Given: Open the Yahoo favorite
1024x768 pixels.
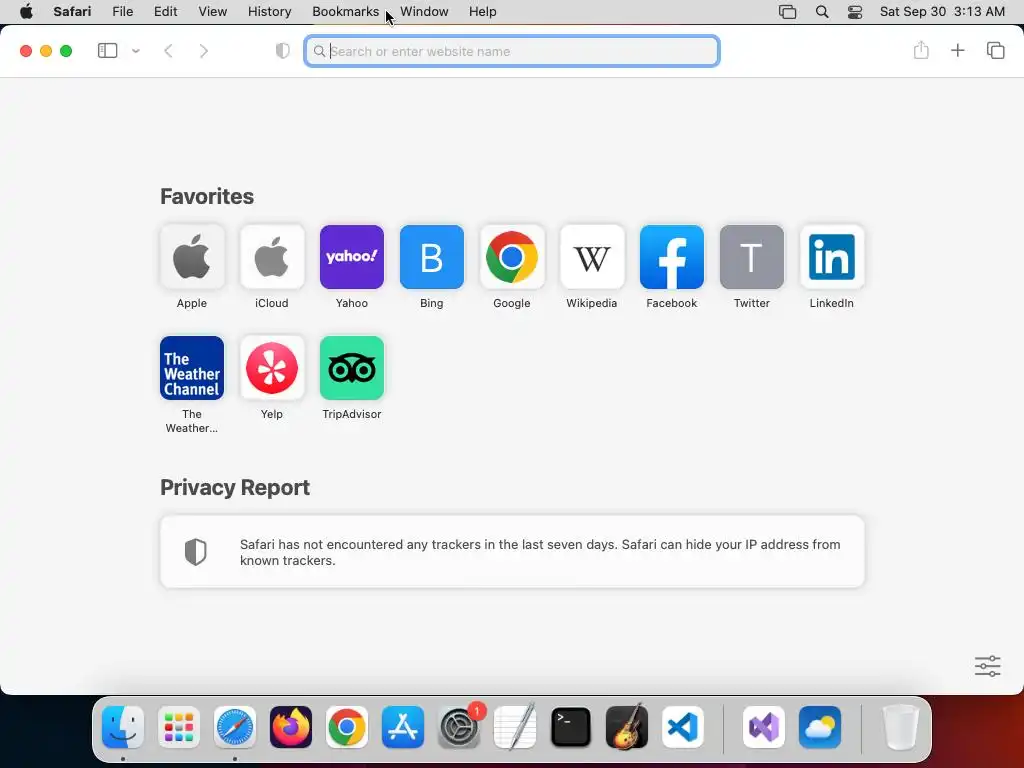Looking at the screenshot, I should click(x=352, y=257).
